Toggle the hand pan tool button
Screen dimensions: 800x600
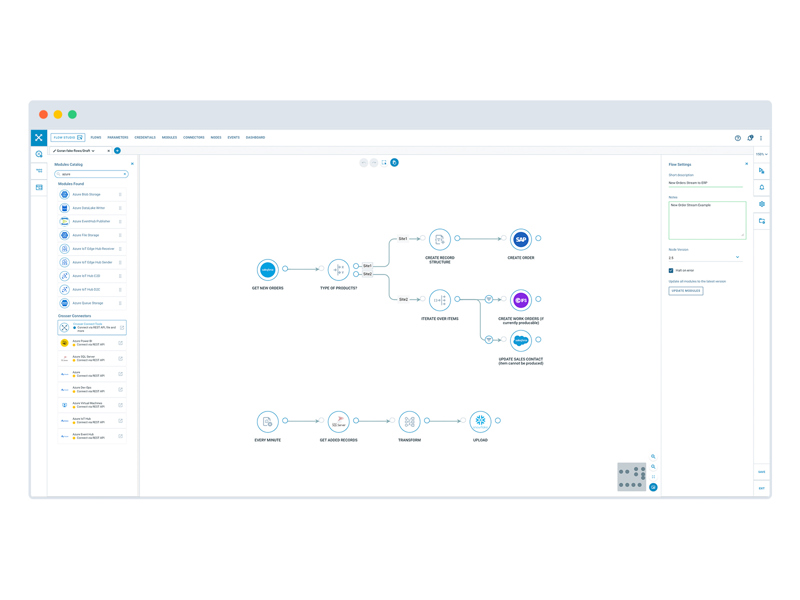point(394,162)
